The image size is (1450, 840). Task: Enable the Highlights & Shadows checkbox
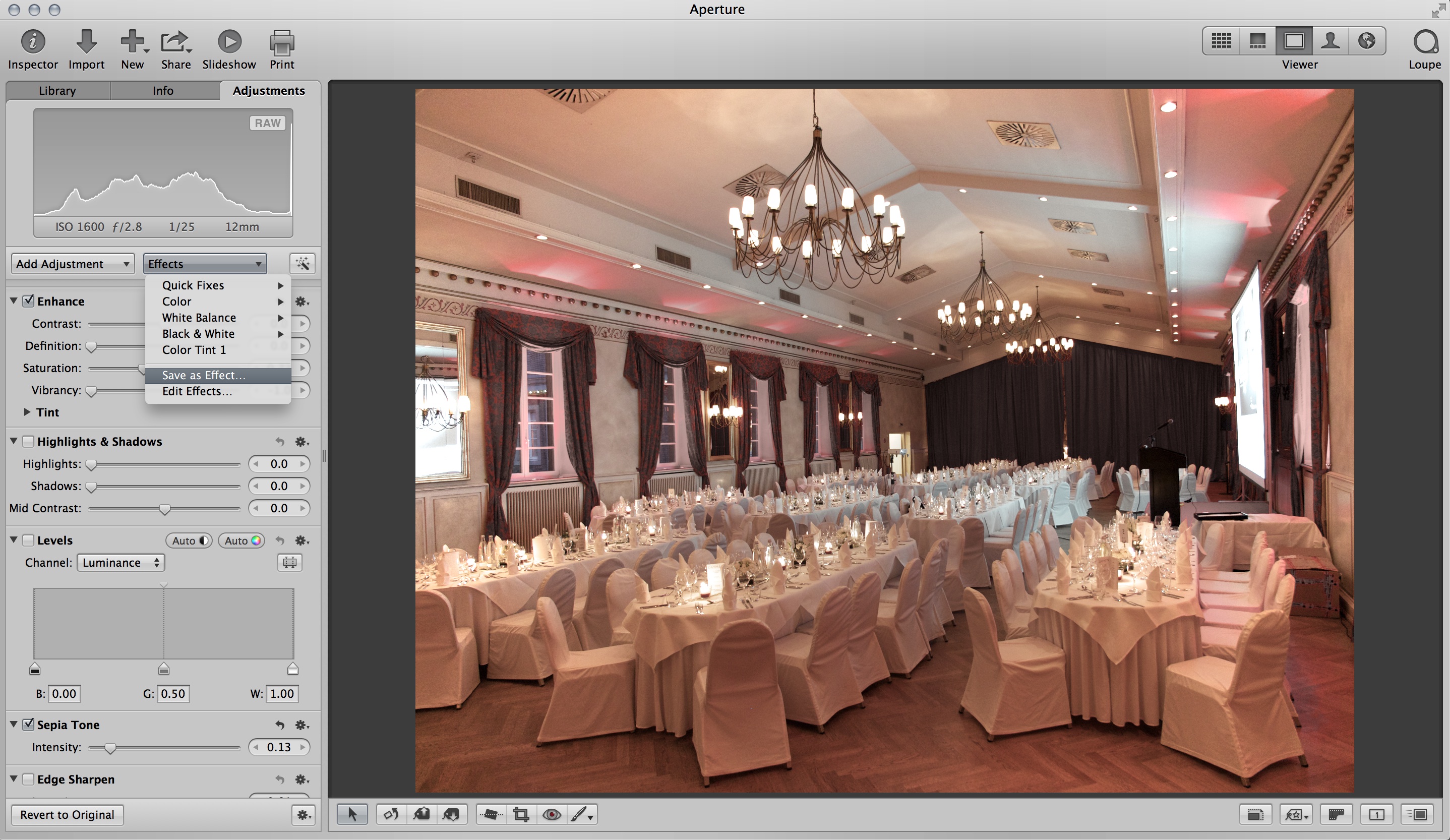(28, 441)
